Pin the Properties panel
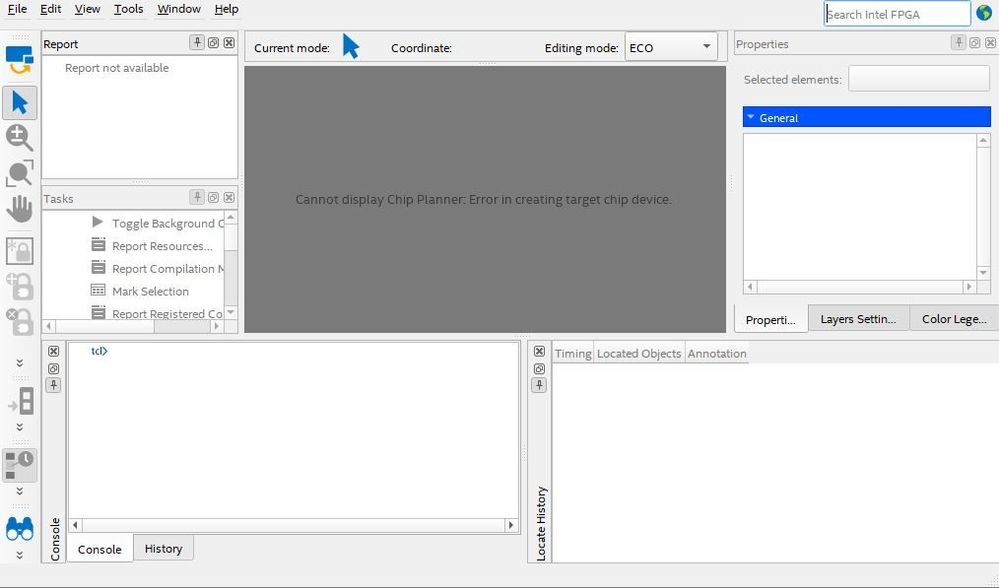The height and width of the screenshot is (588, 999). click(x=959, y=43)
